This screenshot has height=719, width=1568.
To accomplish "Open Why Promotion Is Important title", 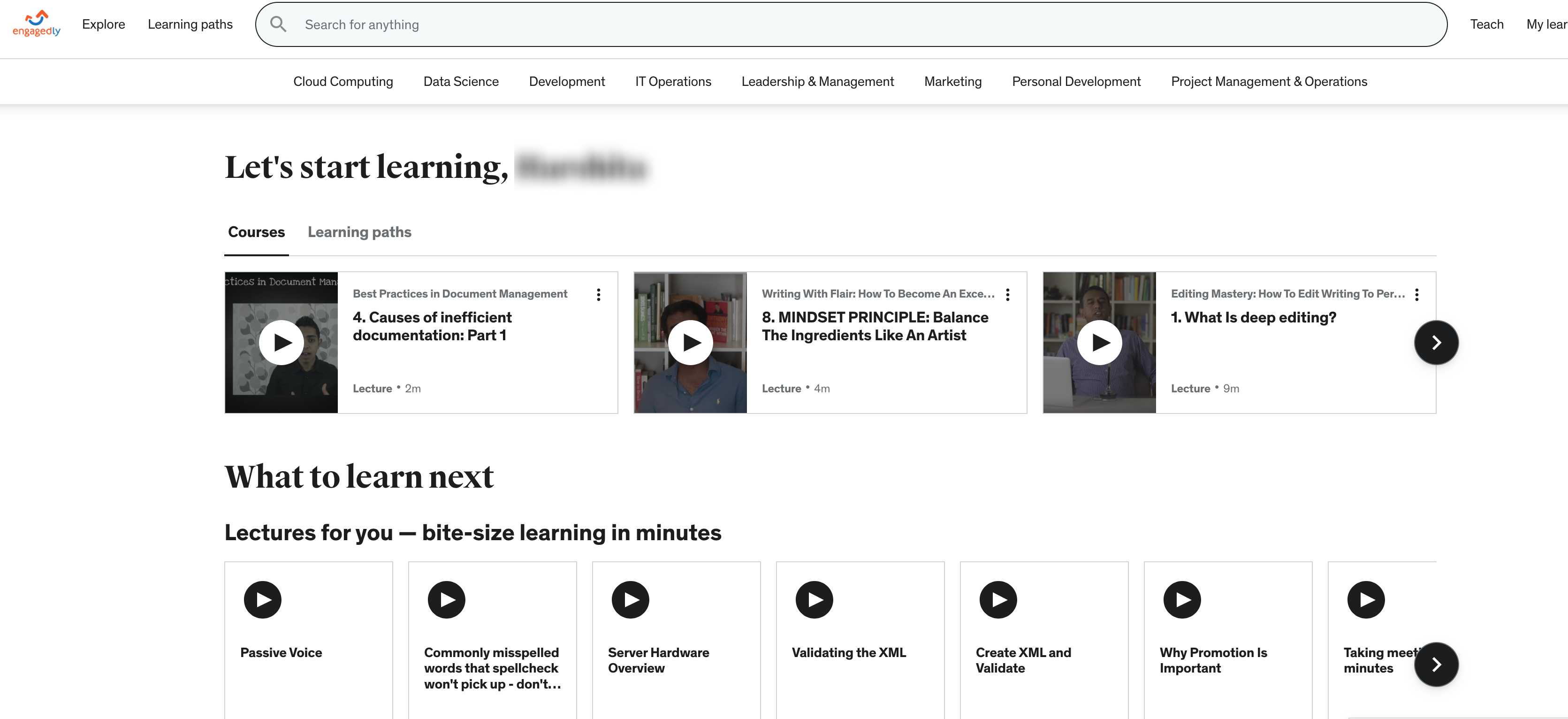I will 1213,660.
